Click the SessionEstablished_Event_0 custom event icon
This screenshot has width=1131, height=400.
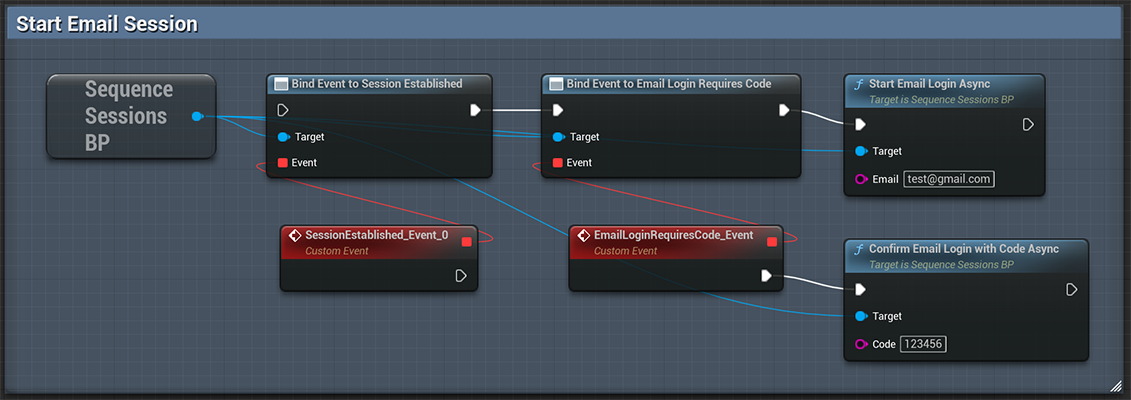click(x=294, y=235)
